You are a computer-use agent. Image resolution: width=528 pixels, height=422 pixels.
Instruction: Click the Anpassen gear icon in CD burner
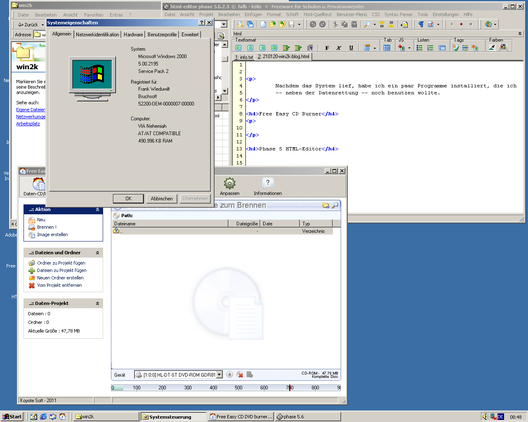230,187
